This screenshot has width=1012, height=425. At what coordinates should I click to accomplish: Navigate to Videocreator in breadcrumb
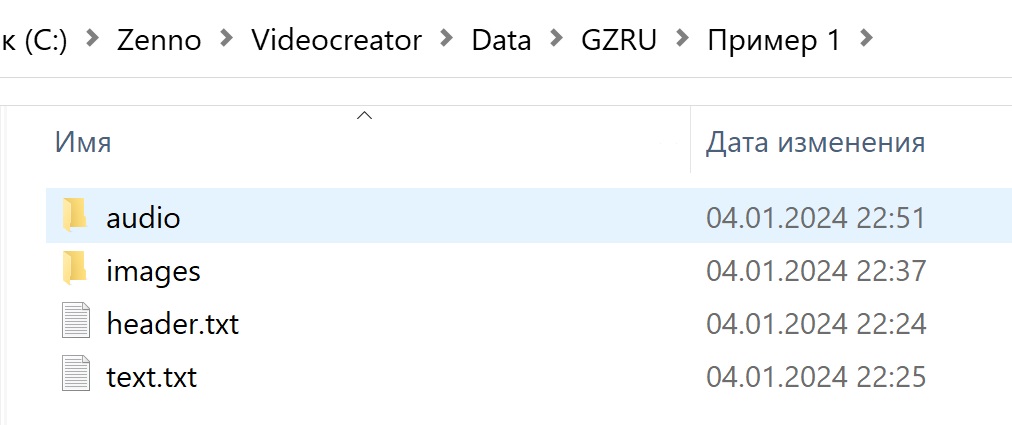click(x=336, y=40)
